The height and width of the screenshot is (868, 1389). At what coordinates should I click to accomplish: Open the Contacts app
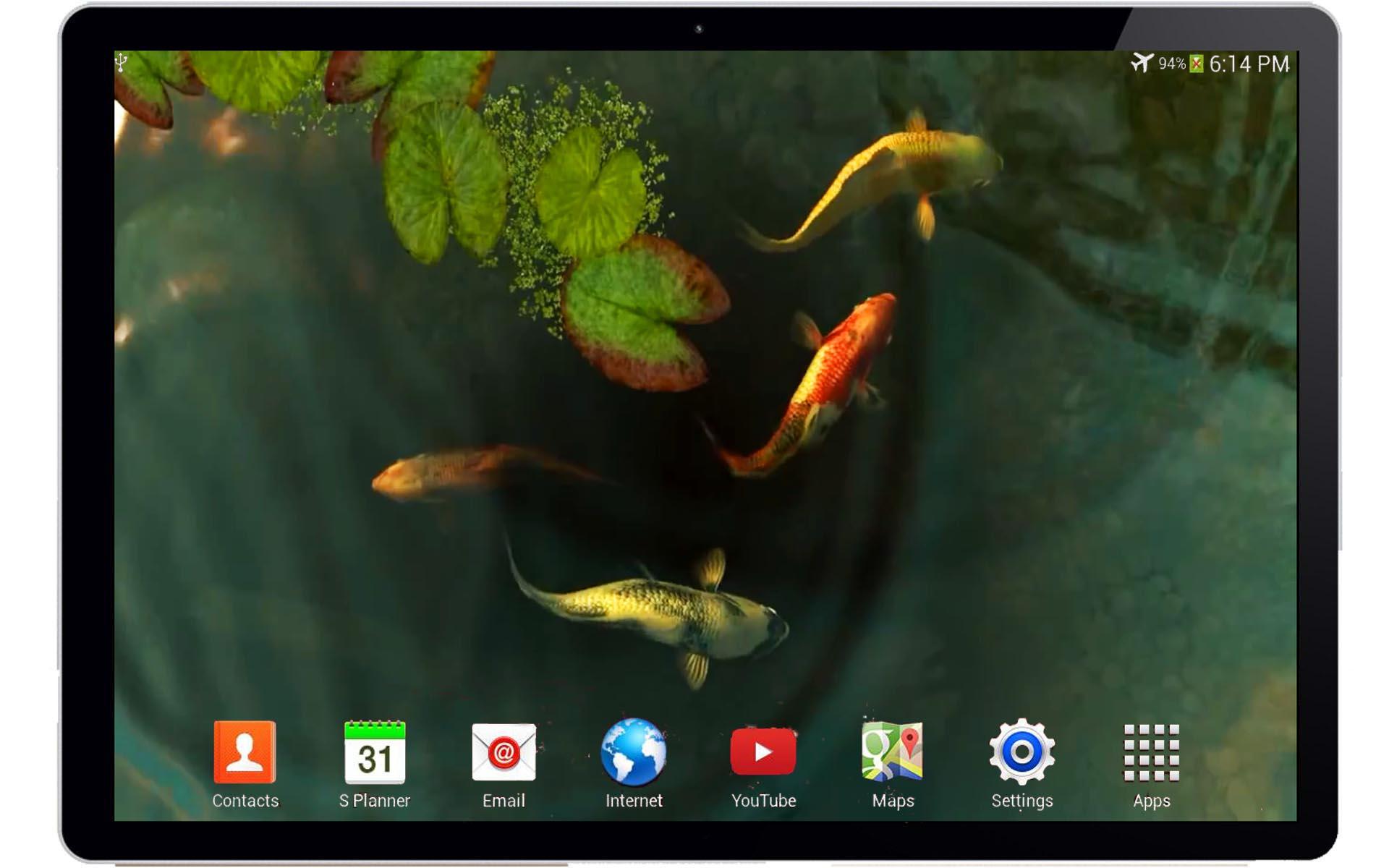(245, 753)
